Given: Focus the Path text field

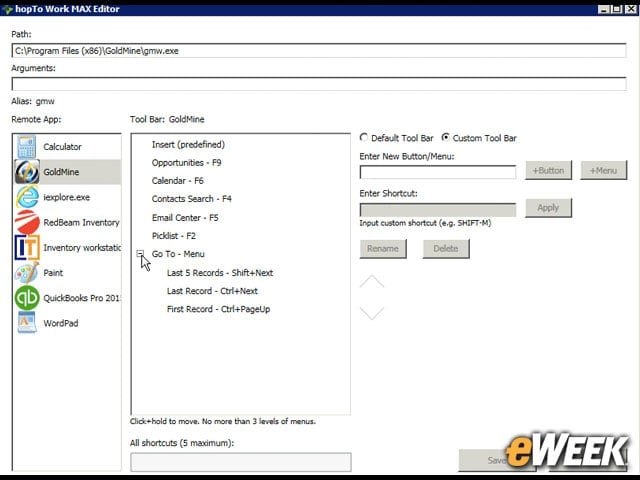Looking at the screenshot, I should pyautogui.click(x=319, y=51).
